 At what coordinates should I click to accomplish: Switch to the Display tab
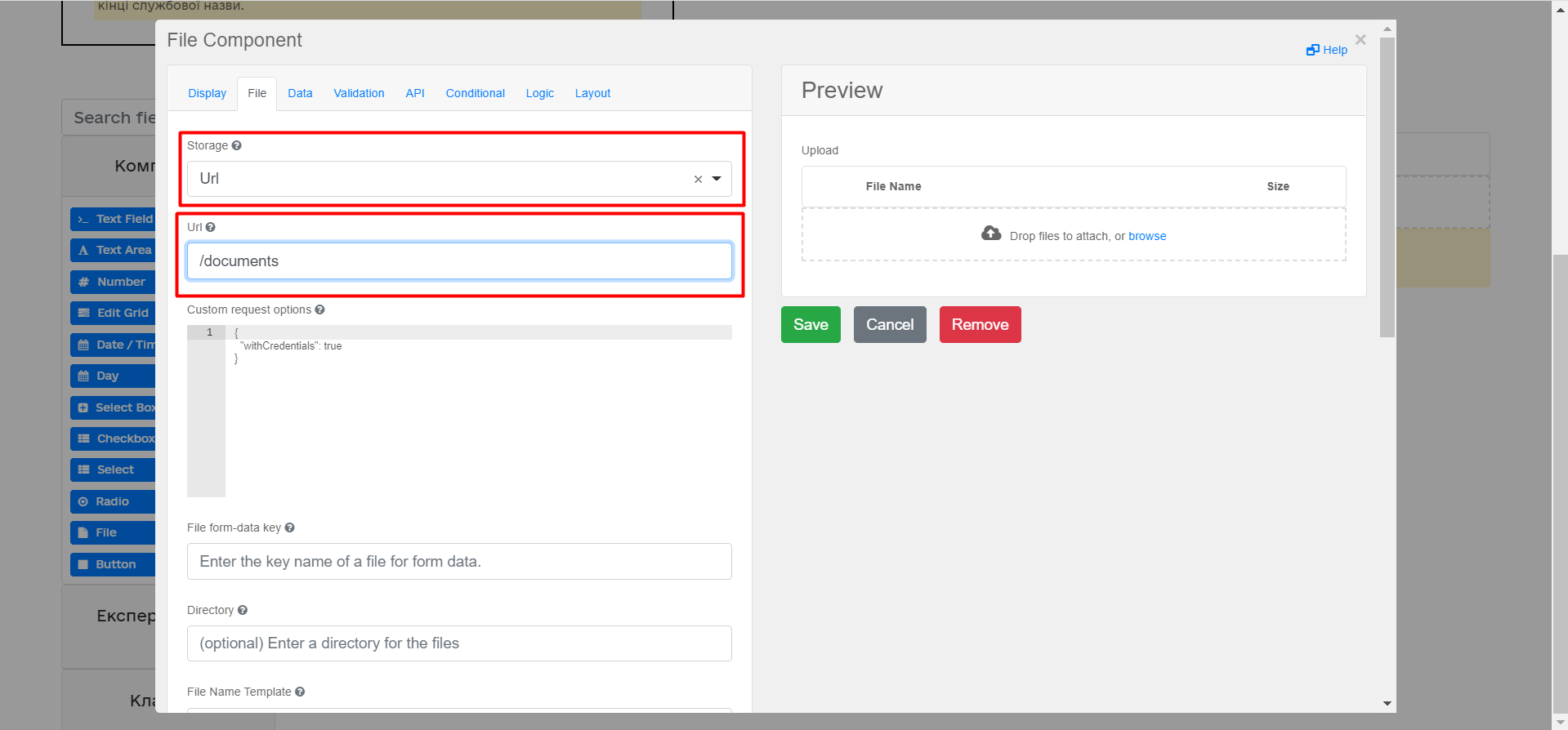207,93
